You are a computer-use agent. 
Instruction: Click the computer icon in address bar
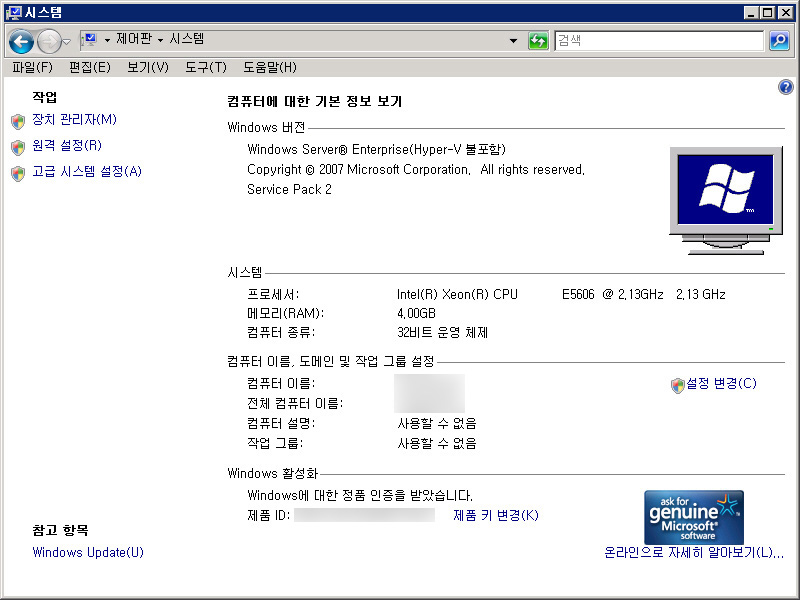coord(90,39)
